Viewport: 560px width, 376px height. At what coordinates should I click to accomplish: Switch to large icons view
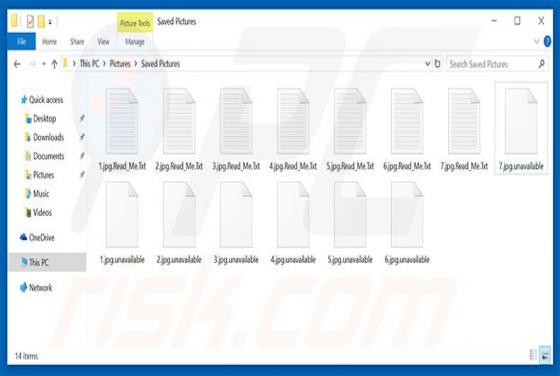click(545, 355)
